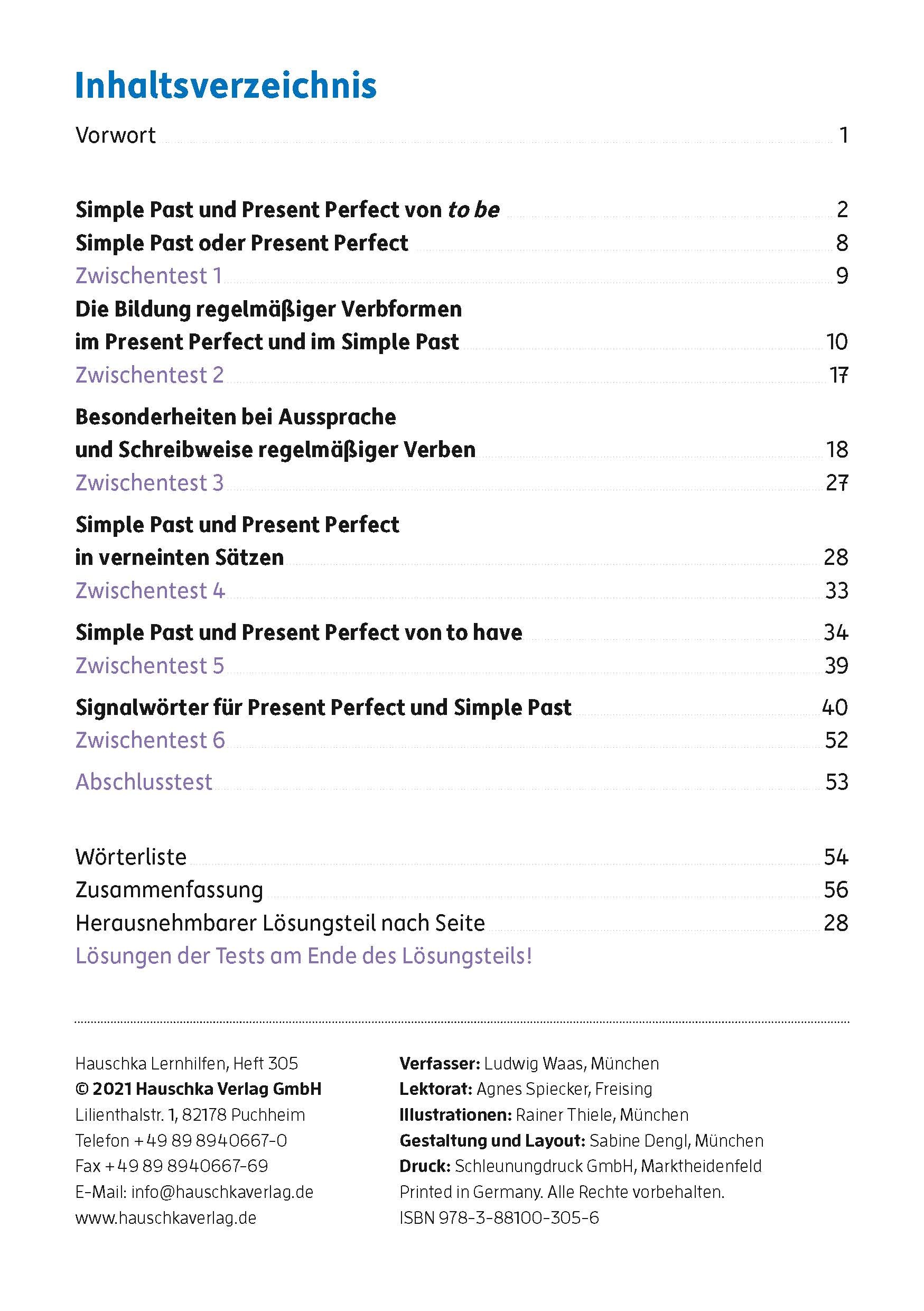Open Simple Past und Present Perfect von to have
This screenshot has width=924, height=1311.
298,633
